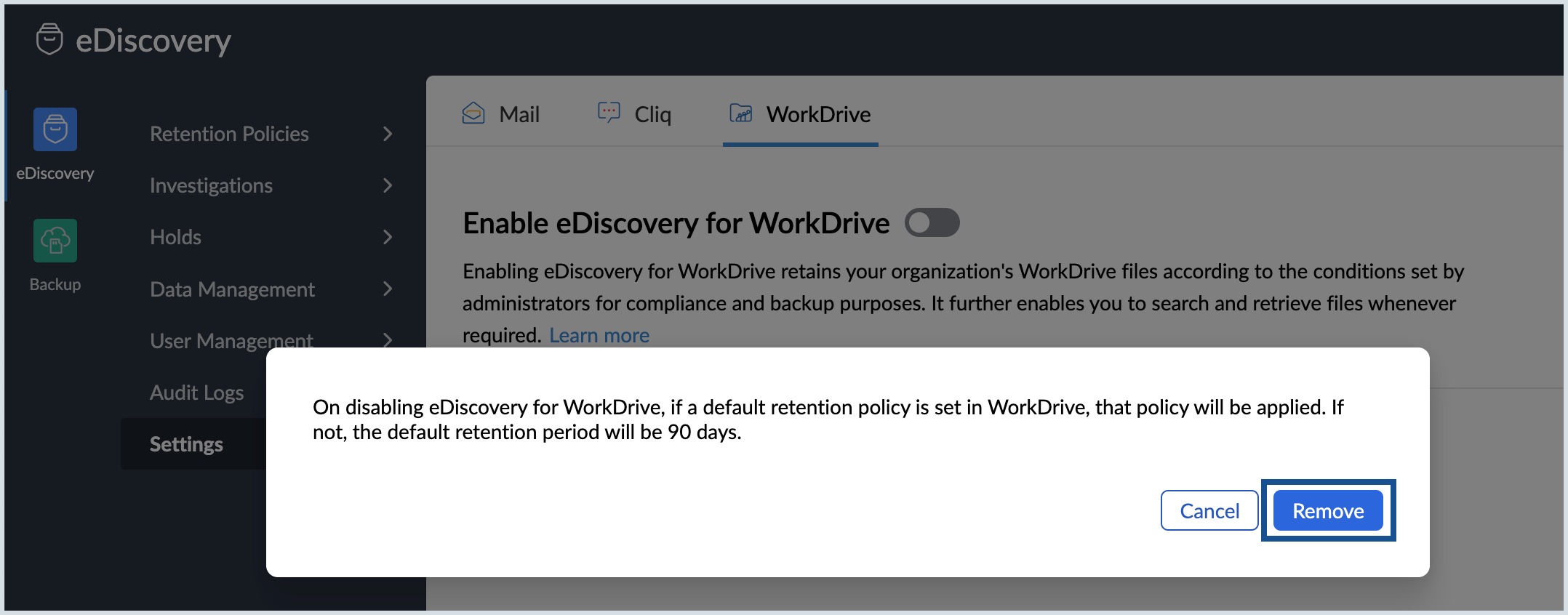Open Audit Logs in the sidebar
1568x615 pixels.
click(196, 393)
